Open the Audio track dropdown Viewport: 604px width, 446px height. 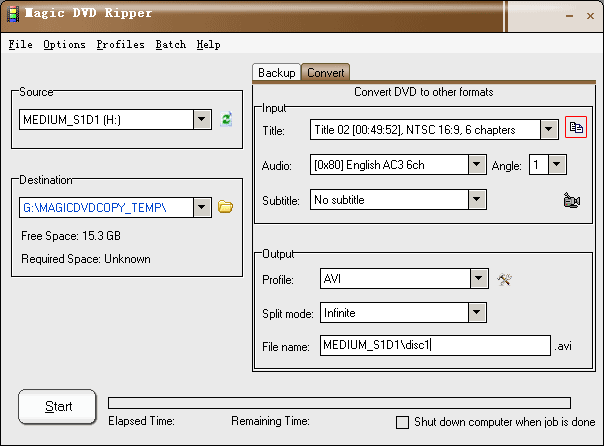[x=477, y=164]
